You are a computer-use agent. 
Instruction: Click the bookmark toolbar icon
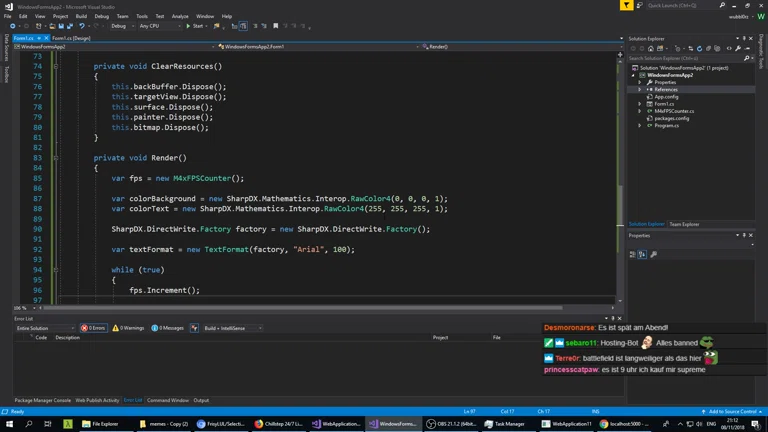tap(276, 26)
